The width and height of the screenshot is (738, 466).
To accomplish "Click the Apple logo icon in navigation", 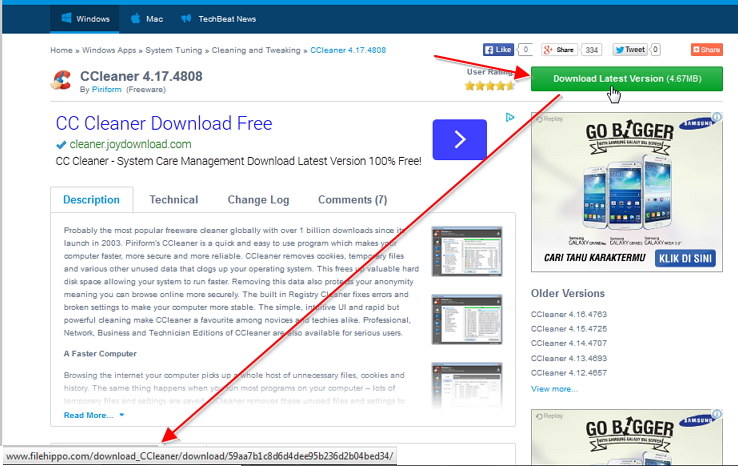I will click(x=136, y=18).
